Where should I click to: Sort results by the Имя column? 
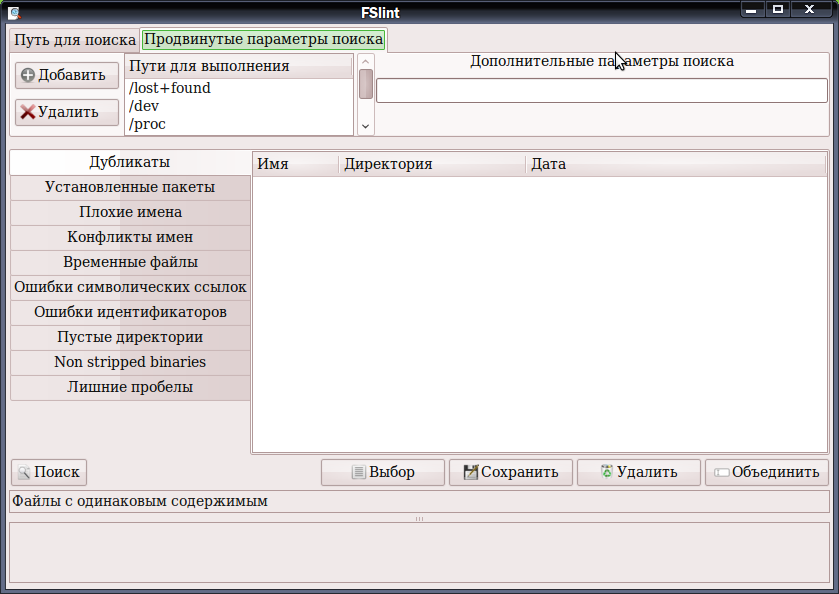click(x=296, y=164)
